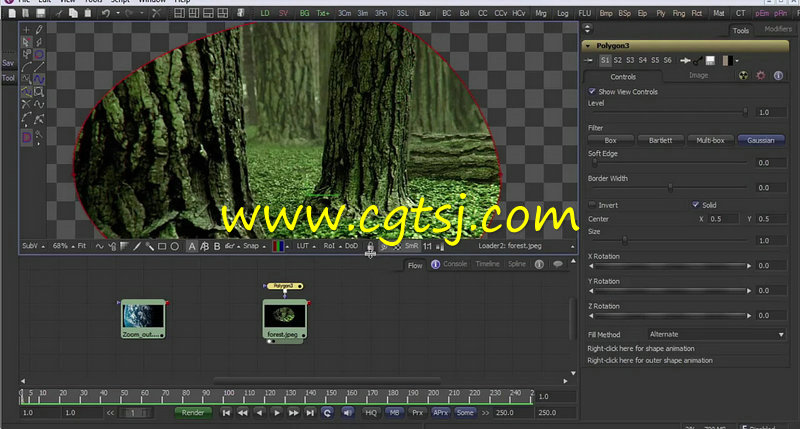
Task: Click the play forward button
Action: pyautogui.click(x=277, y=413)
